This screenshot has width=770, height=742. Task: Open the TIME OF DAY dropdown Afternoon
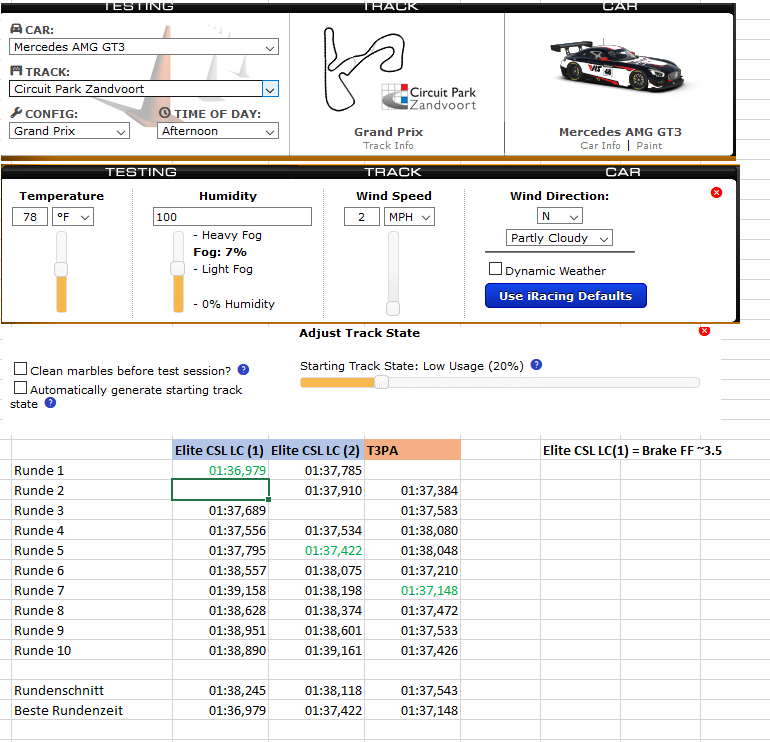218,131
